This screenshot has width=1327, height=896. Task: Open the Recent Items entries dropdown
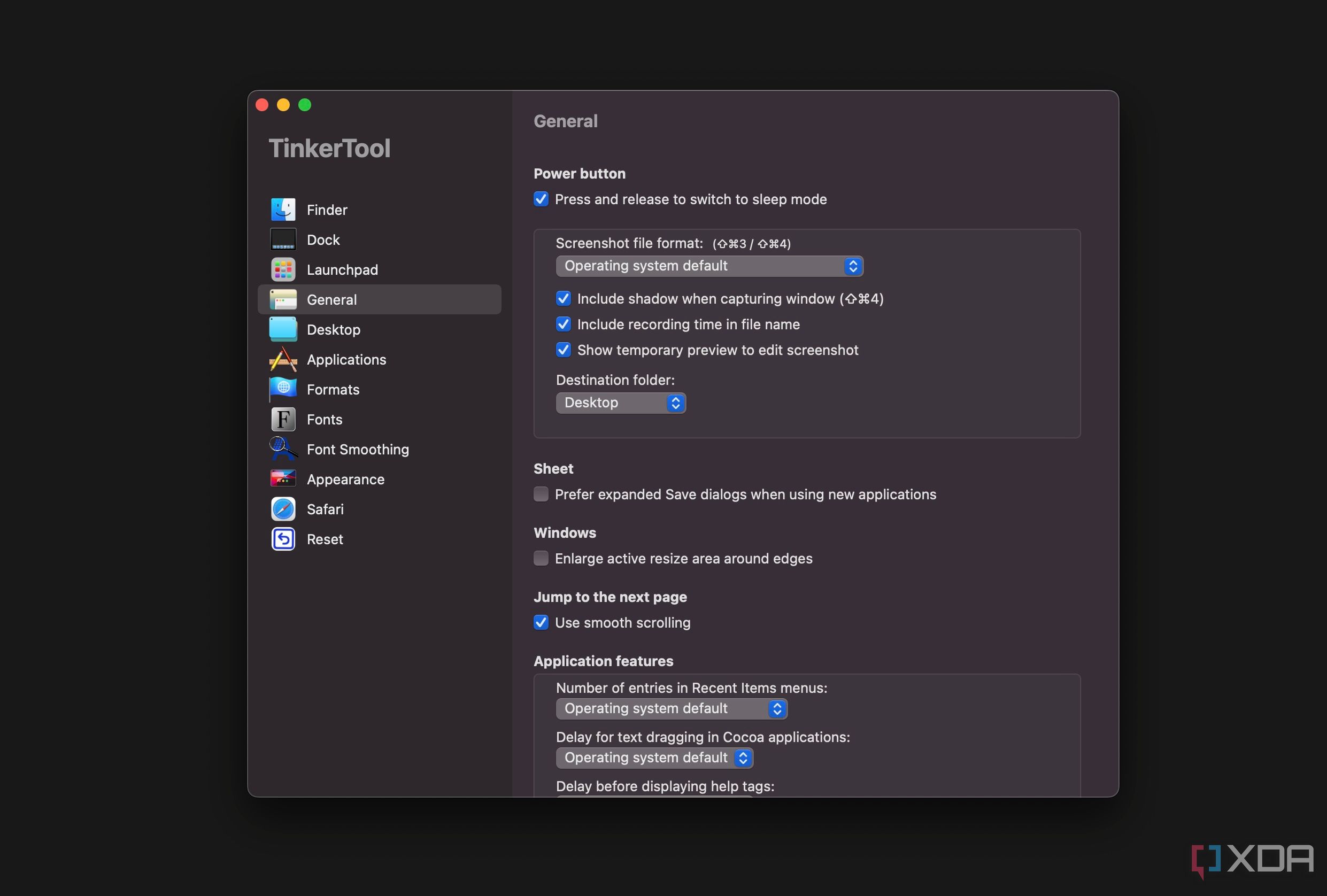point(672,709)
